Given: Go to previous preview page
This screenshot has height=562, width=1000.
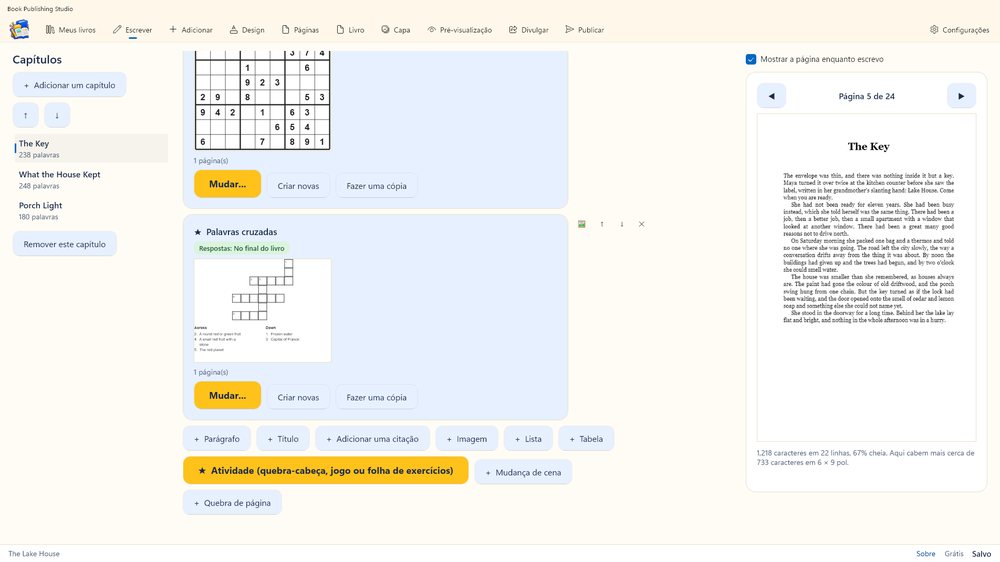Looking at the screenshot, I should [771, 96].
